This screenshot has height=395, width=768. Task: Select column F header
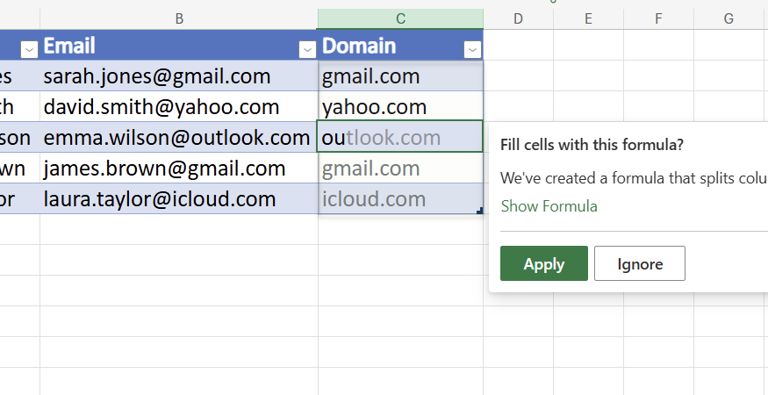[658, 19]
